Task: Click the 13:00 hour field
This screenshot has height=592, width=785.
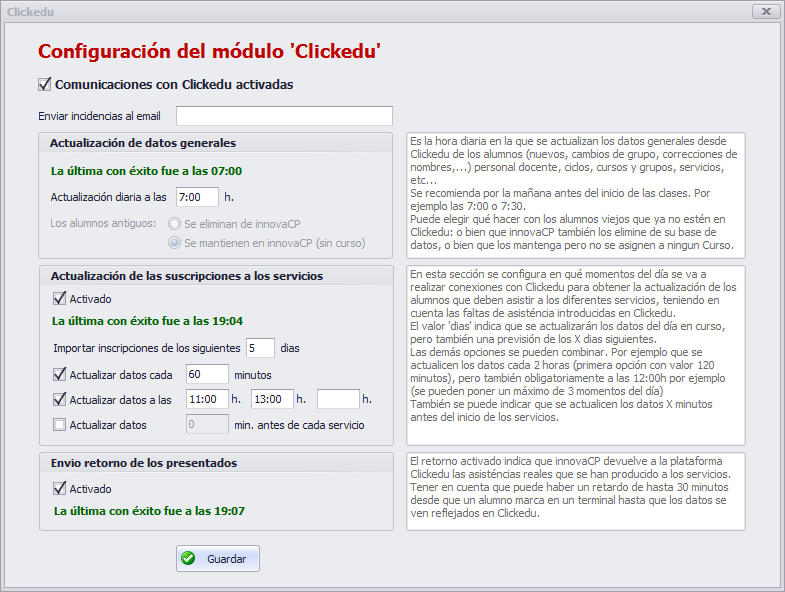Action: point(272,399)
